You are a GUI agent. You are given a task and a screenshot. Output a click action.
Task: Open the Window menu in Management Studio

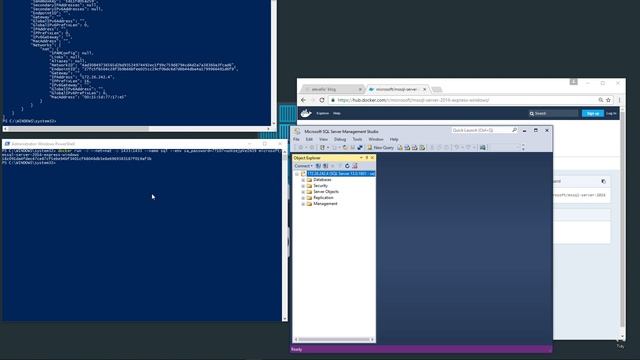click(376, 139)
